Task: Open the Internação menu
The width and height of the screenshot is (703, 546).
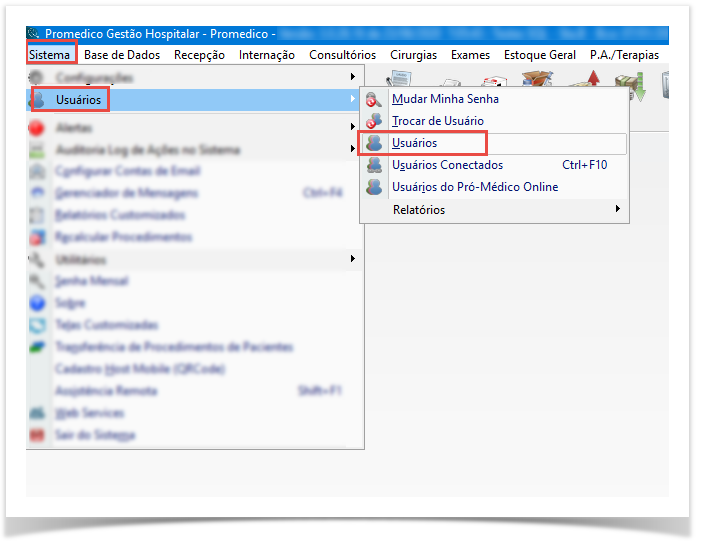Action: [x=267, y=55]
